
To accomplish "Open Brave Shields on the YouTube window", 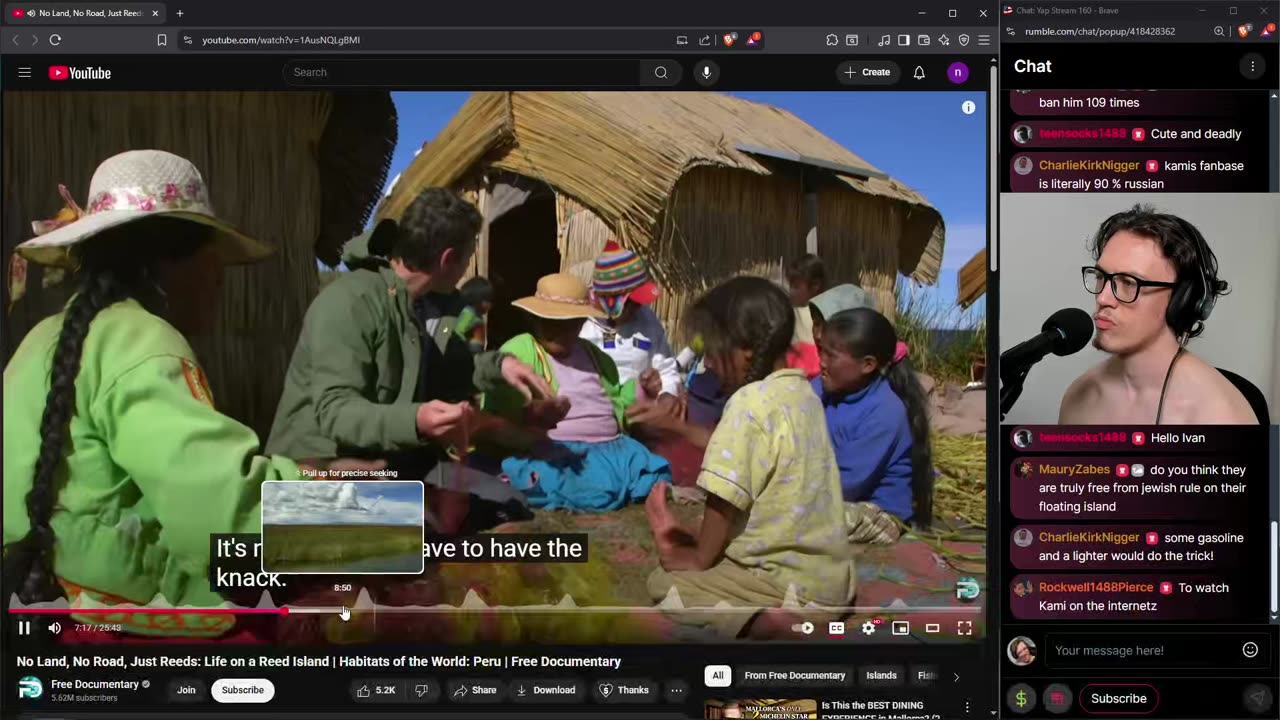I will pyautogui.click(x=729, y=40).
